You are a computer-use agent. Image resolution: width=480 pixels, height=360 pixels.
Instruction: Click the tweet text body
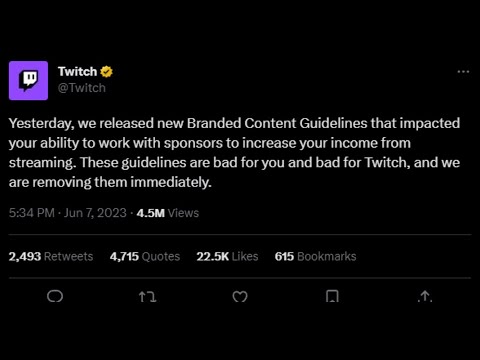coord(234,153)
